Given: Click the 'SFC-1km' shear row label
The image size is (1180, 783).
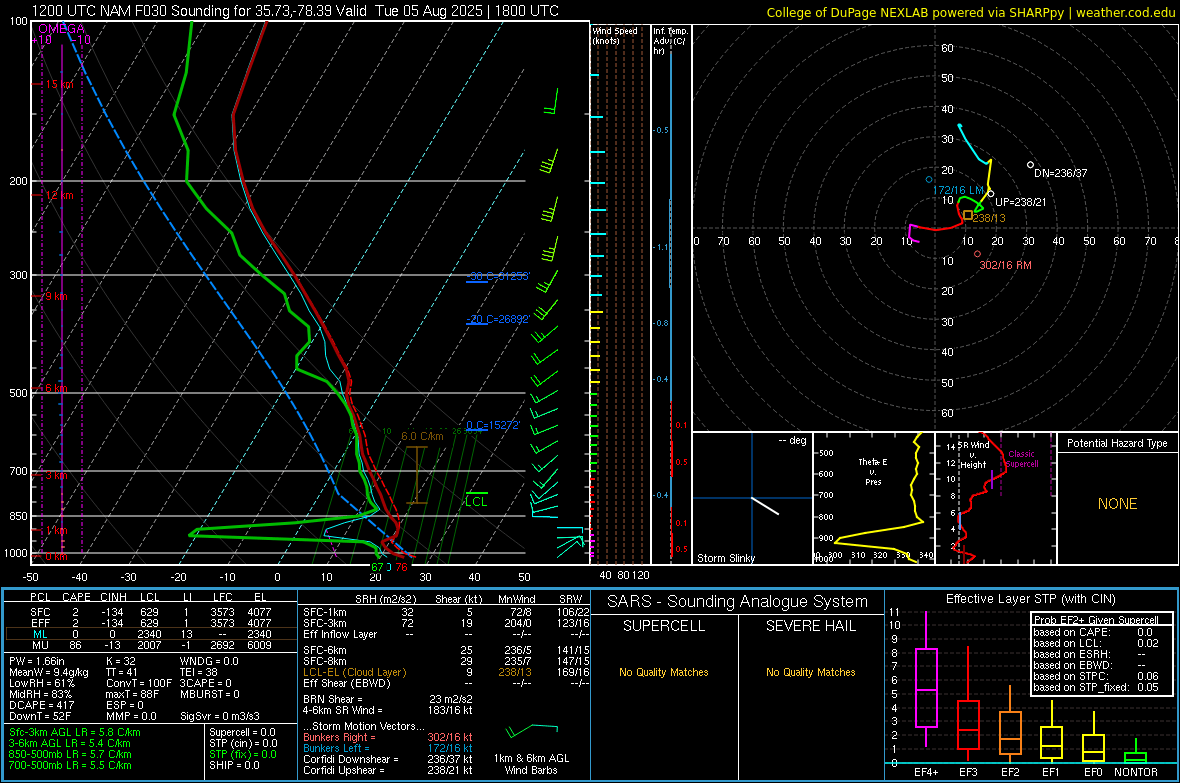Looking at the screenshot, I should point(324,613).
